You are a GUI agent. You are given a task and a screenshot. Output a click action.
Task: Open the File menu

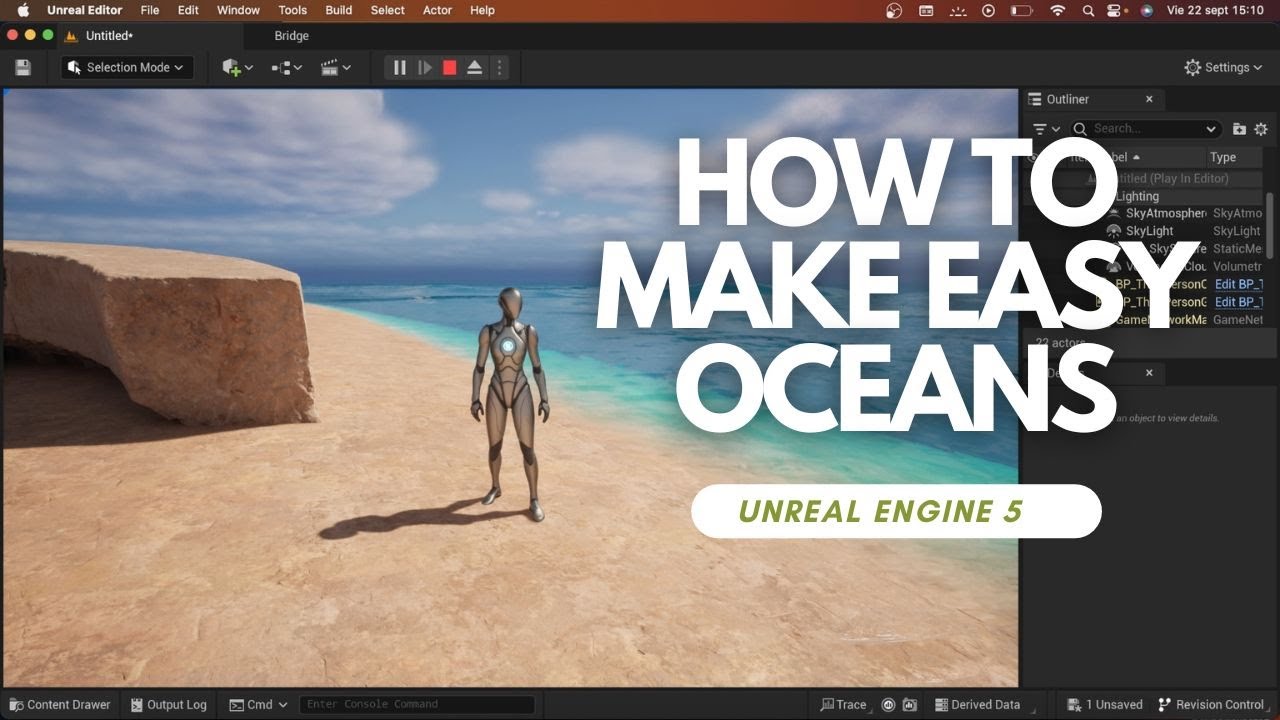pos(150,10)
